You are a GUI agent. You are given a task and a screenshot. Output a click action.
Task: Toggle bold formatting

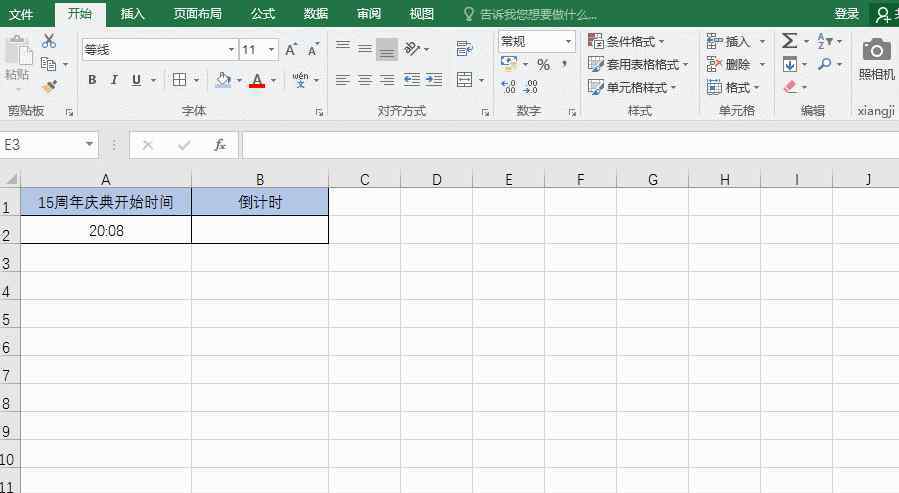tap(92, 80)
